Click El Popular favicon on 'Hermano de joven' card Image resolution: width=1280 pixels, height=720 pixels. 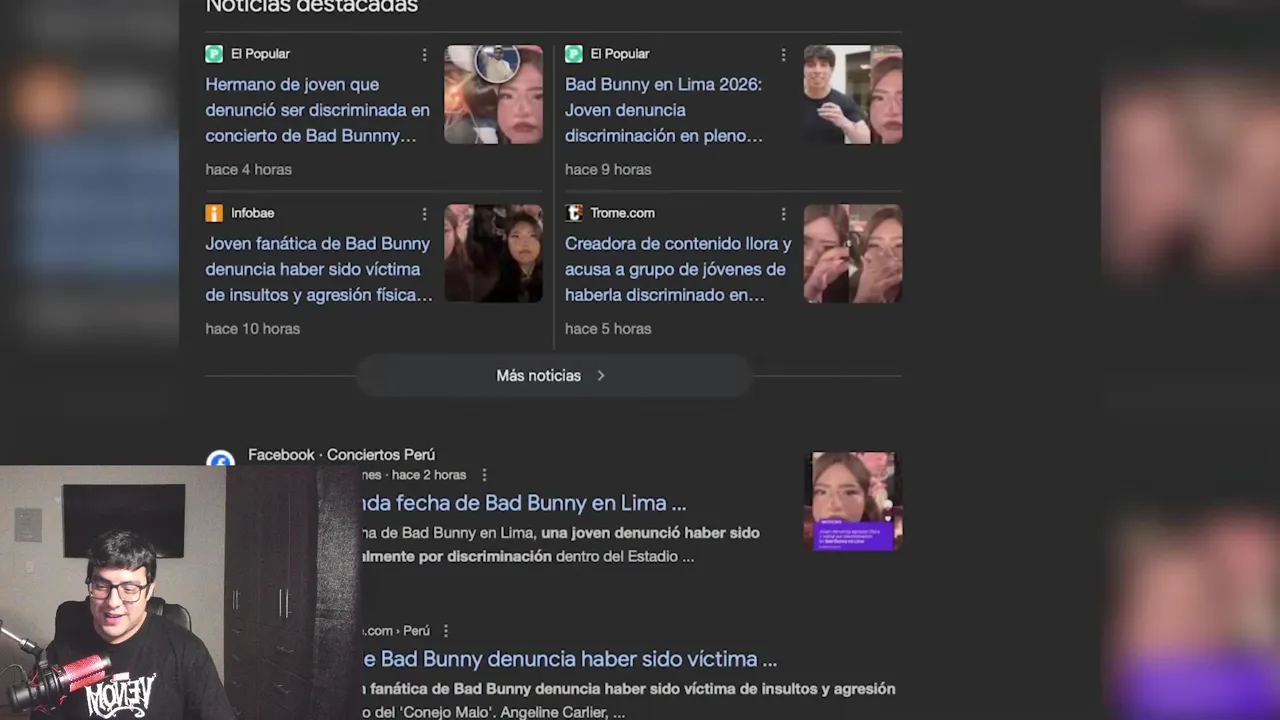[x=214, y=54]
